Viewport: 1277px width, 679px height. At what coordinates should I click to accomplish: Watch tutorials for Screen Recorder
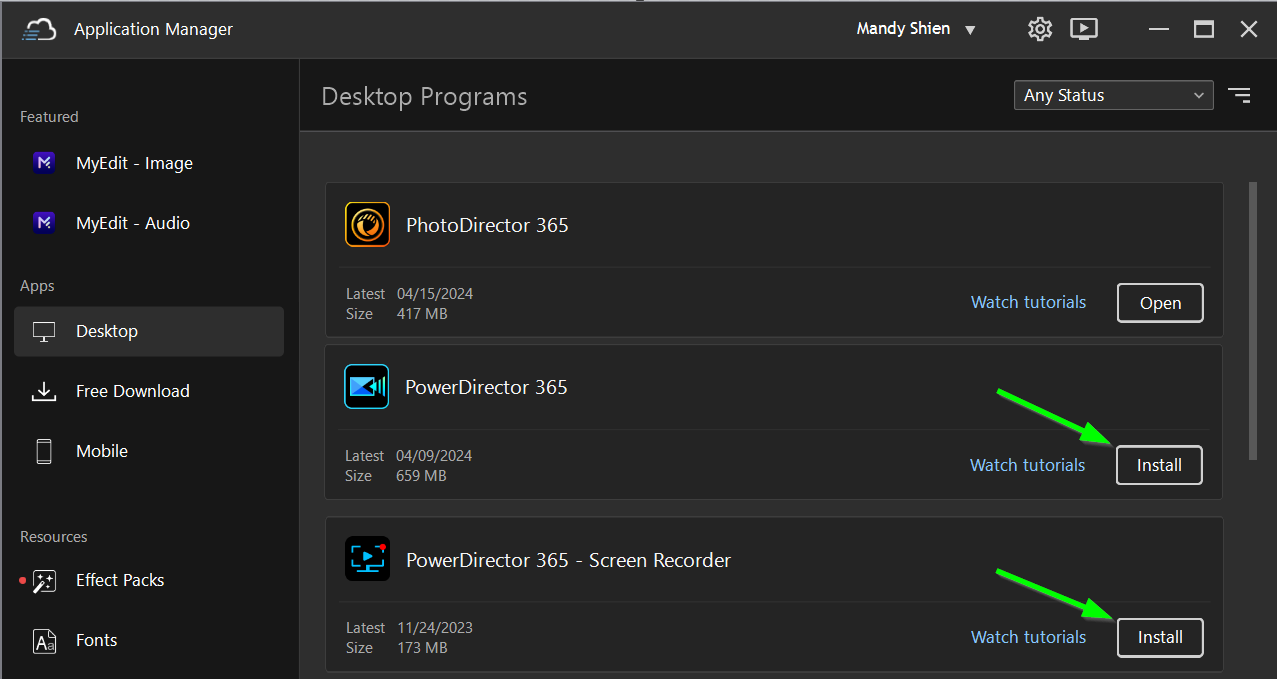pos(1028,637)
